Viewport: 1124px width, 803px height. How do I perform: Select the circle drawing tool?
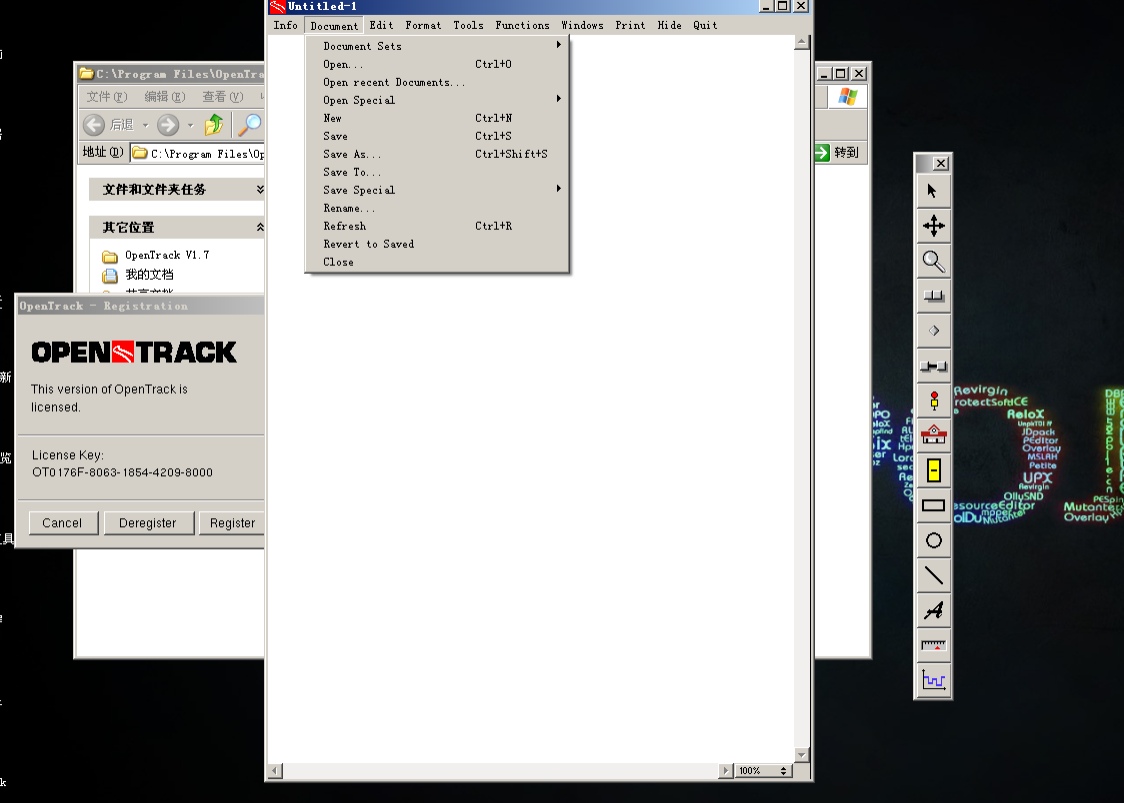coord(933,540)
